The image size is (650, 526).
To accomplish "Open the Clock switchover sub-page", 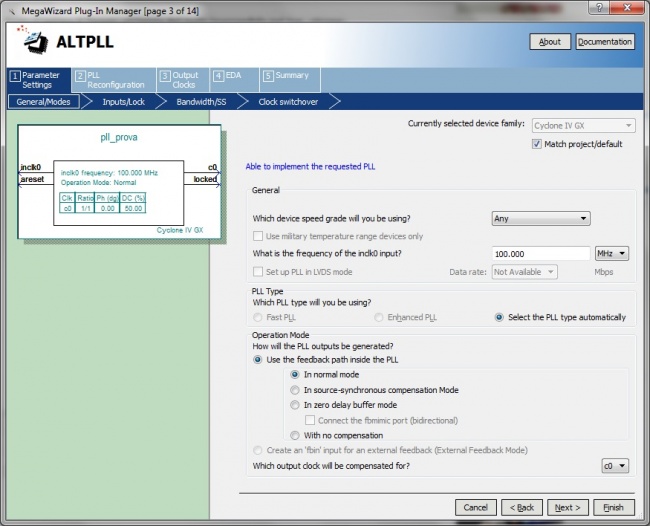I will click(289, 102).
